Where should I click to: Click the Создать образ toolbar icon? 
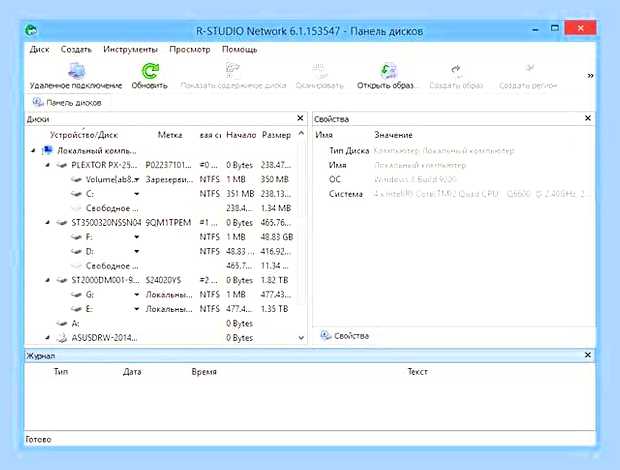point(456,70)
